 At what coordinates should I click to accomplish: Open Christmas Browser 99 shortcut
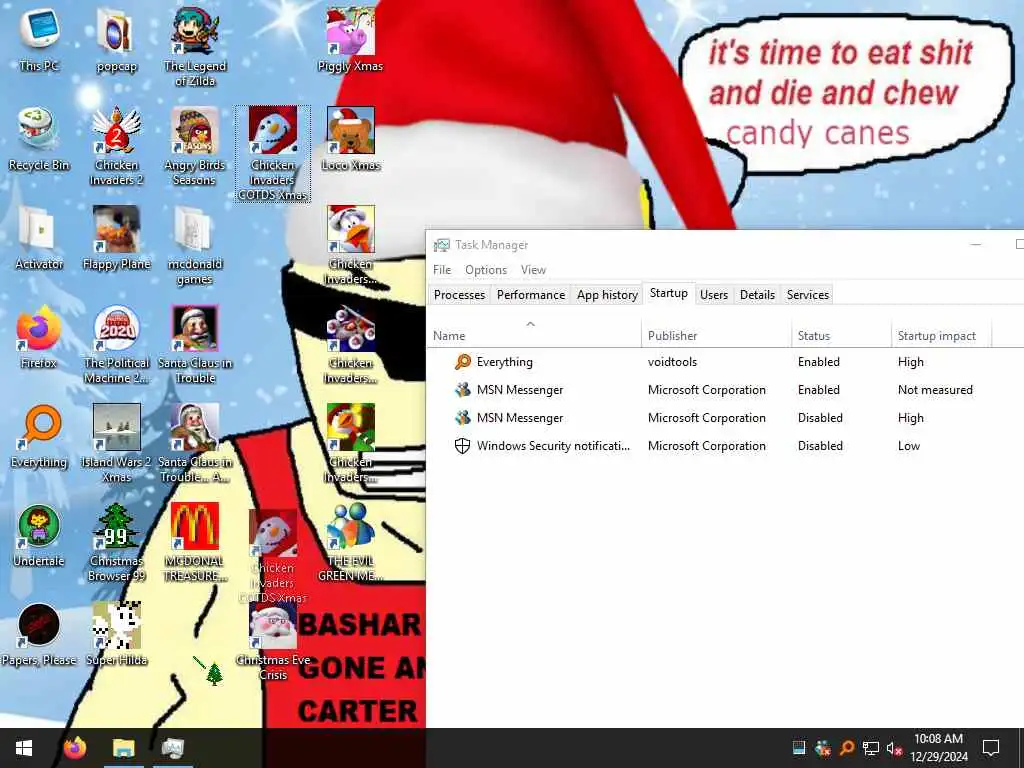click(x=116, y=543)
